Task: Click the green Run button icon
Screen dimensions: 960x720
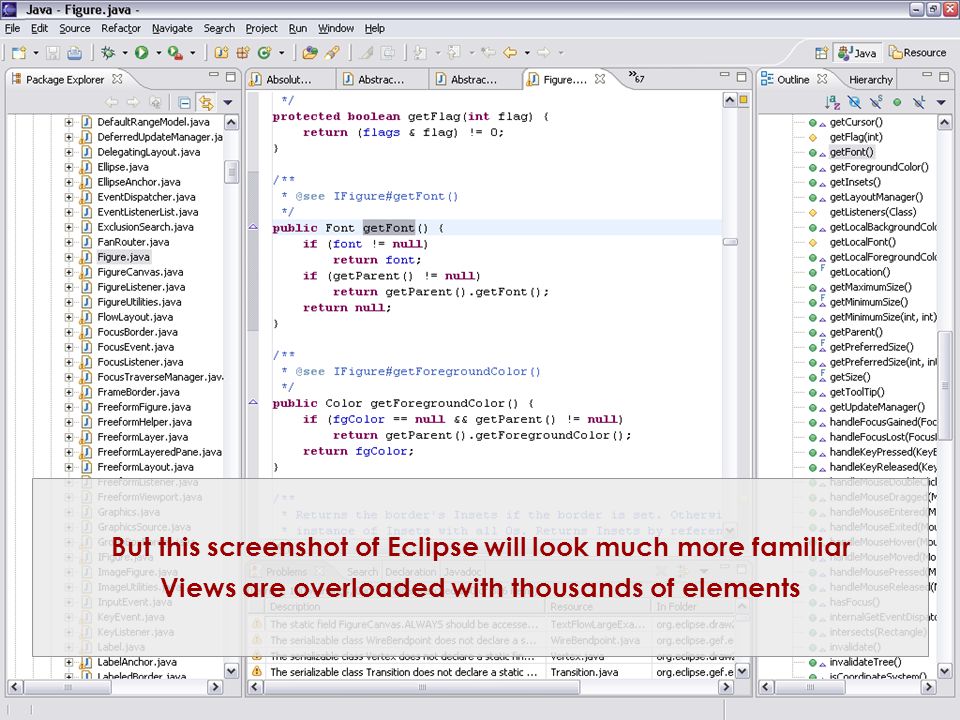Action: coord(141,53)
